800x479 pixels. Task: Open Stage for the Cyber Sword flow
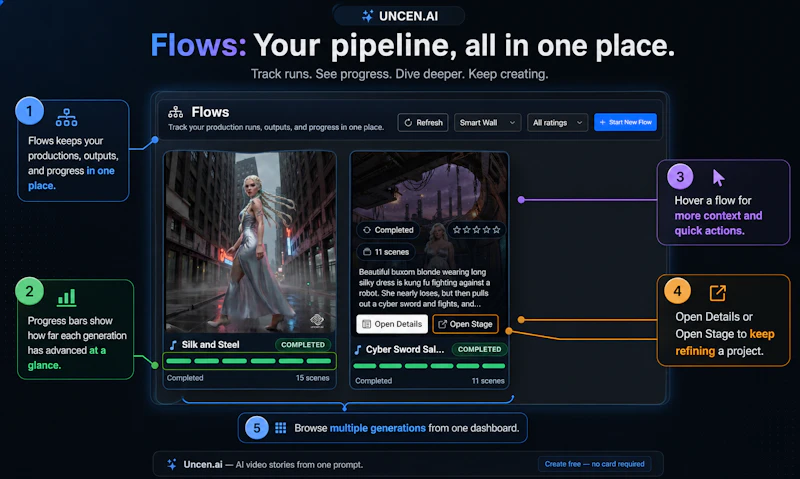coord(465,324)
